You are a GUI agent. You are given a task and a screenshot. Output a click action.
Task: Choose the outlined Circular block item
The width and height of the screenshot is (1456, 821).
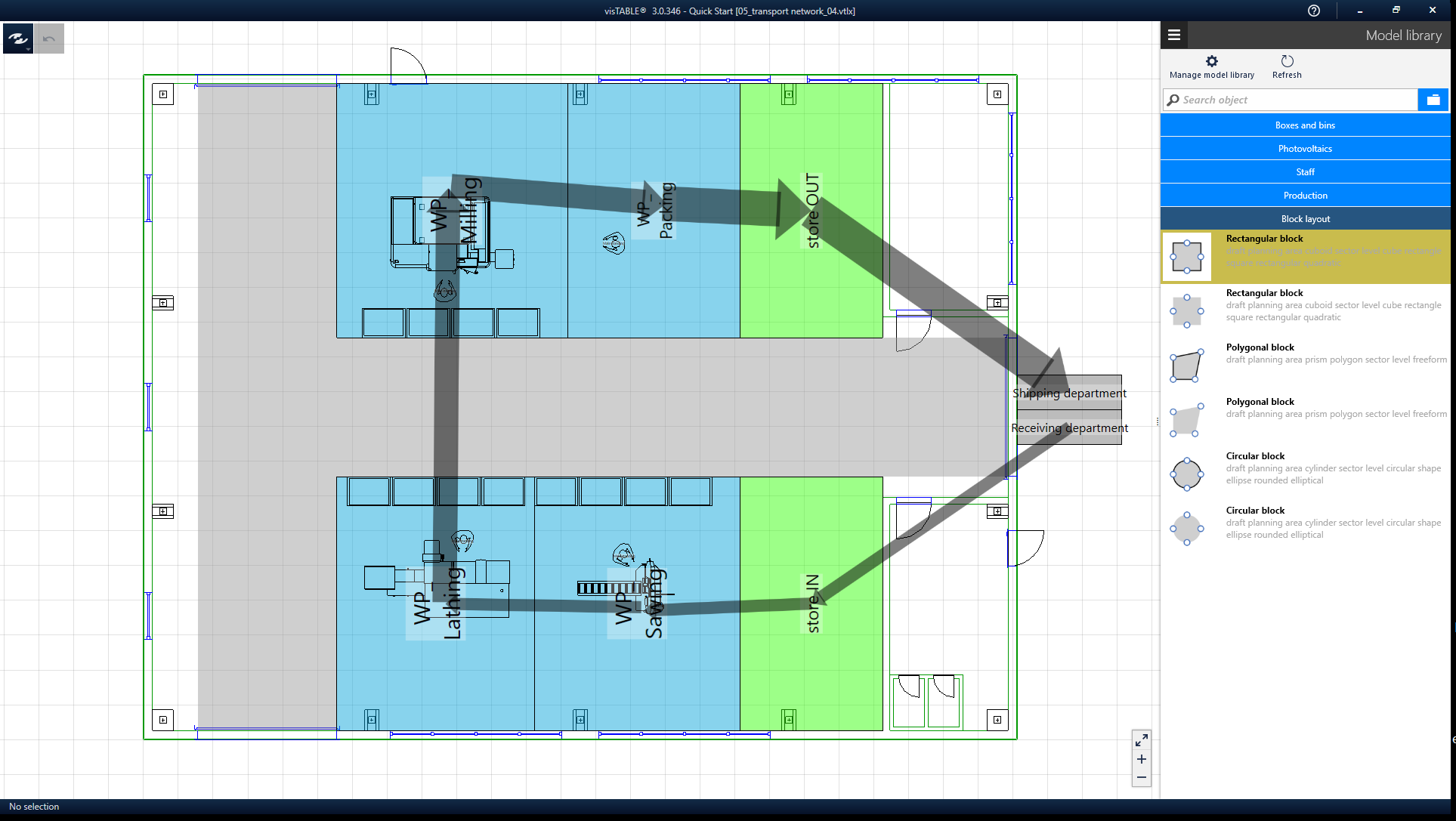point(1186,474)
